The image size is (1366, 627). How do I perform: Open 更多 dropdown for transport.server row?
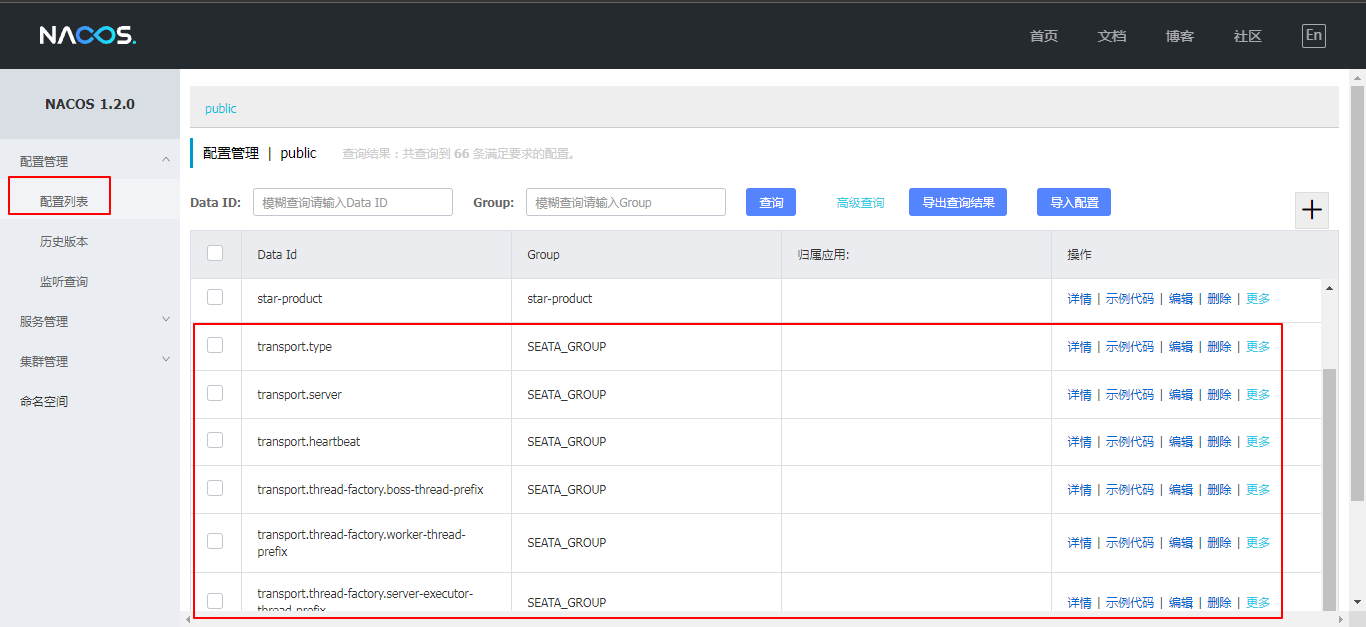(1258, 395)
